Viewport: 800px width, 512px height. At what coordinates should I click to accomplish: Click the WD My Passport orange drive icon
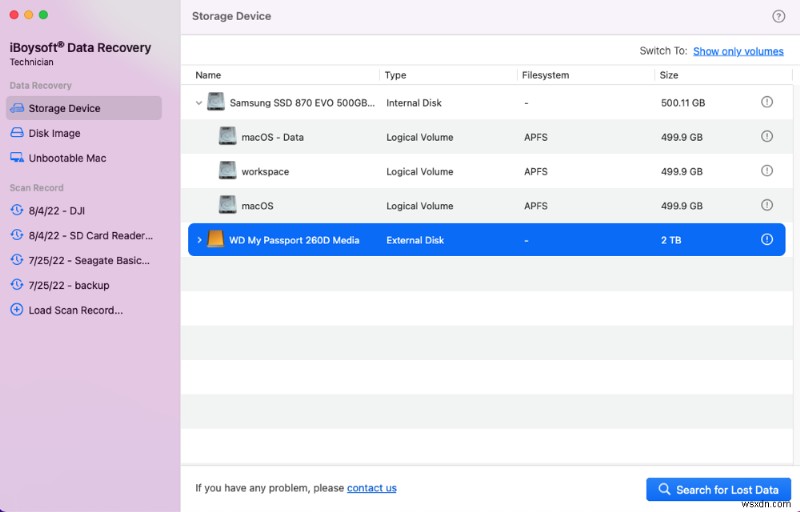coord(216,239)
